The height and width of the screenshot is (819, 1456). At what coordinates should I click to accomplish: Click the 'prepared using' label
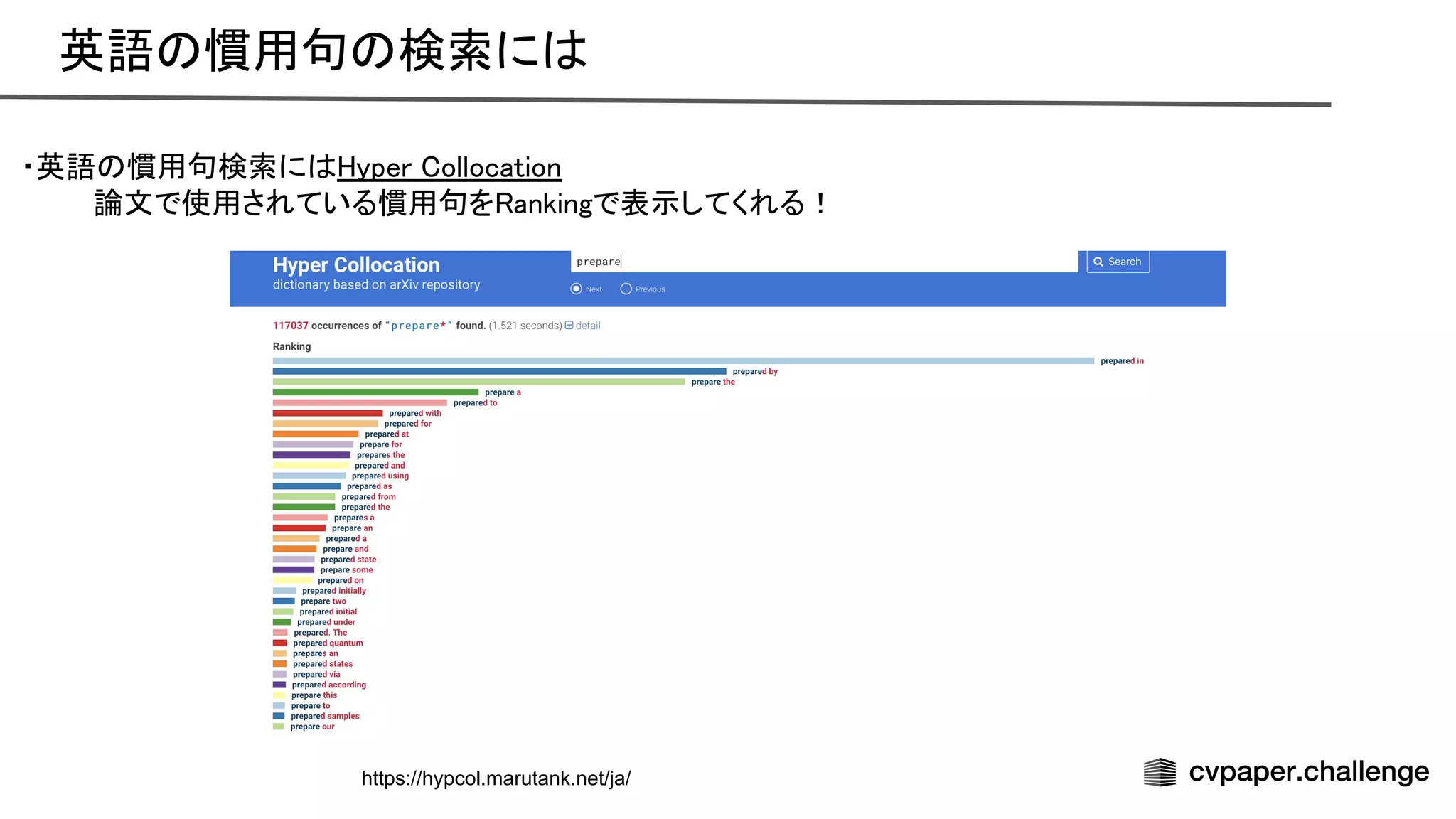point(380,476)
